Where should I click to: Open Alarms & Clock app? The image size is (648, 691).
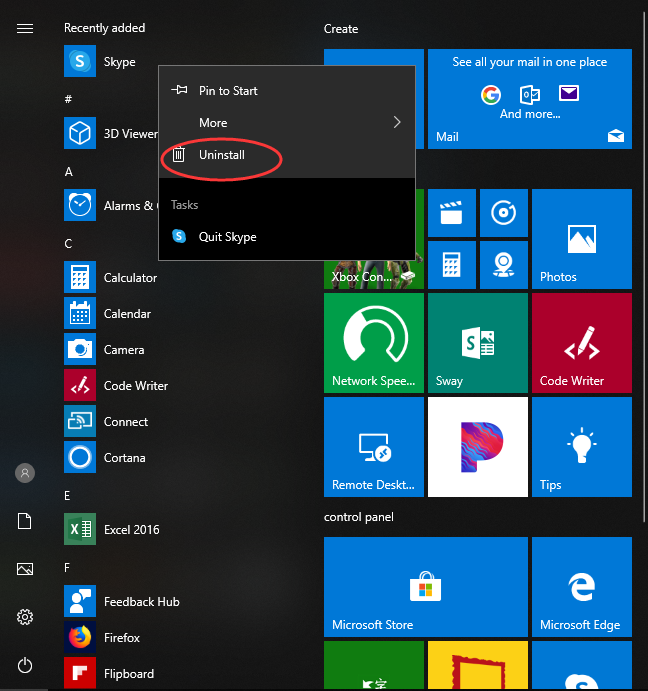[111, 205]
